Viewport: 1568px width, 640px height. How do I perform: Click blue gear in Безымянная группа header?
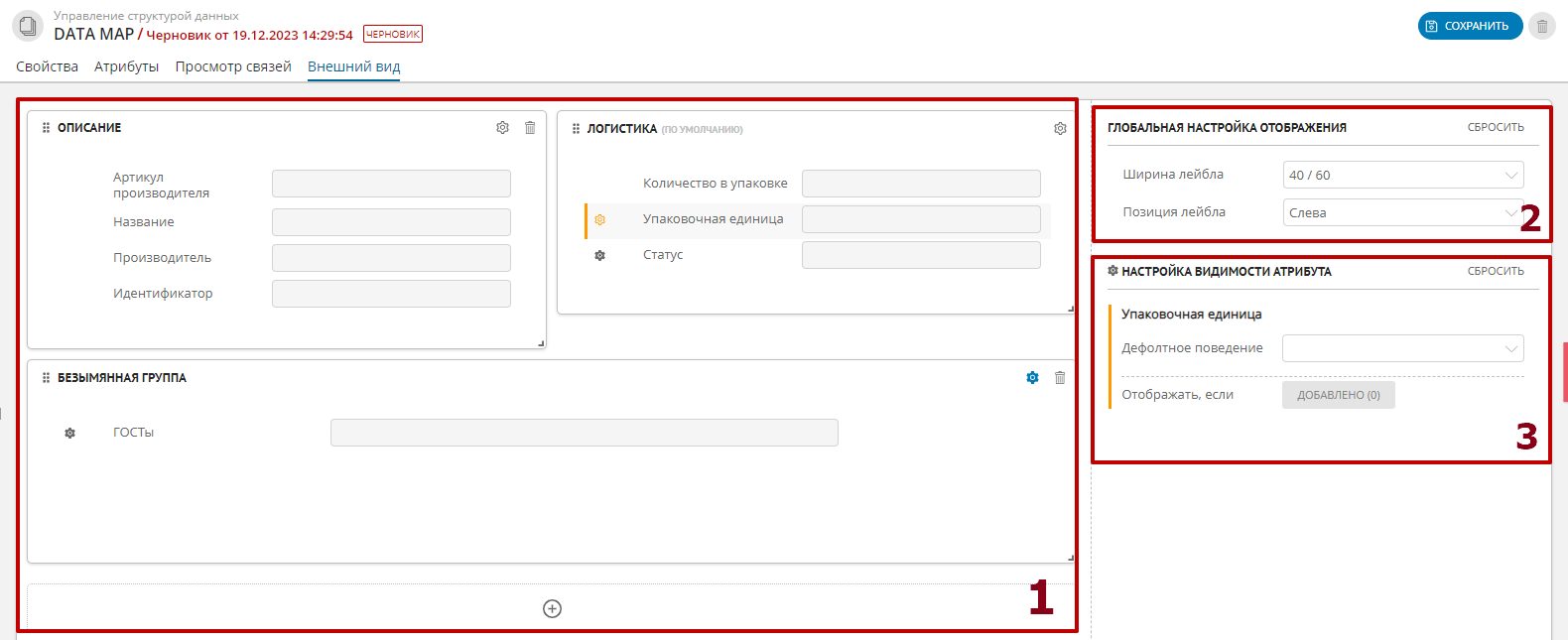pyautogui.click(x=1032, y=378)
